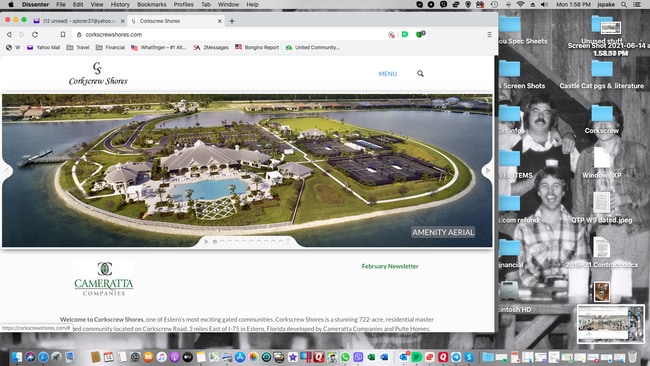The height and width of the screenshot is (366, 650).
Task: Click the browser forward arrow
Action: (22, 34)
